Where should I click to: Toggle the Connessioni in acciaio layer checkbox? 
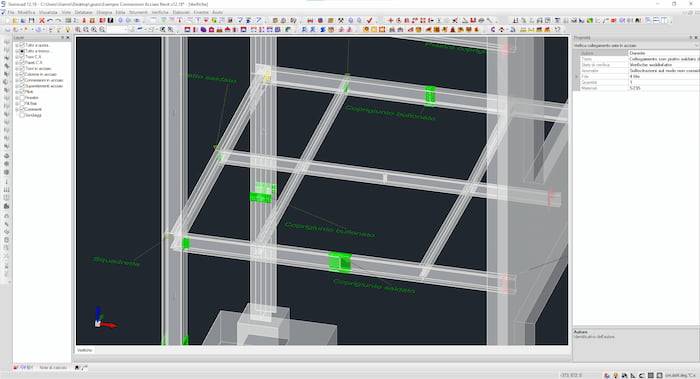(22, 80)
